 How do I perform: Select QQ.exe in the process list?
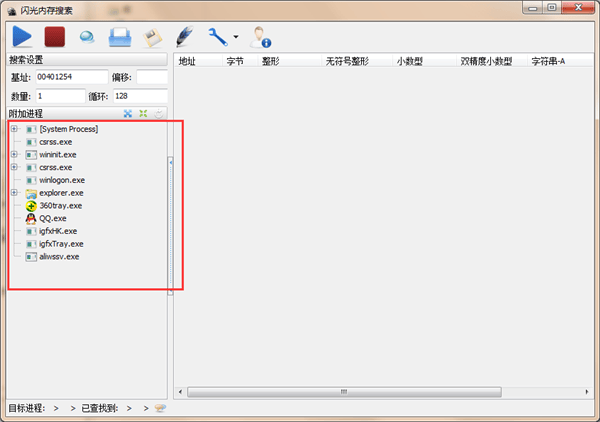[52, 218]
